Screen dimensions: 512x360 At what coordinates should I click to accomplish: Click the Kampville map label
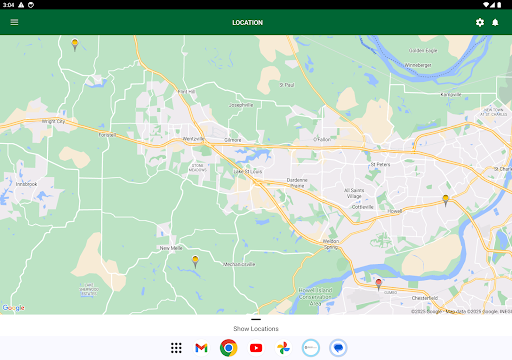[x=451, y=95]
